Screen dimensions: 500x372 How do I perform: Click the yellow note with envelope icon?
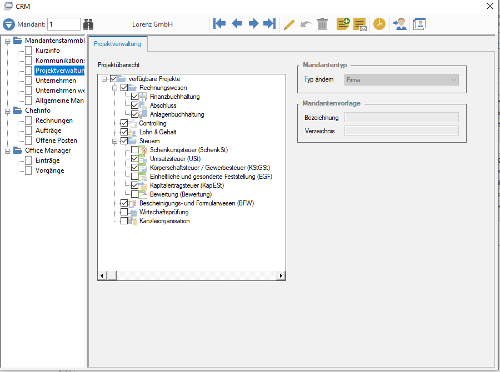pos(360,24)
